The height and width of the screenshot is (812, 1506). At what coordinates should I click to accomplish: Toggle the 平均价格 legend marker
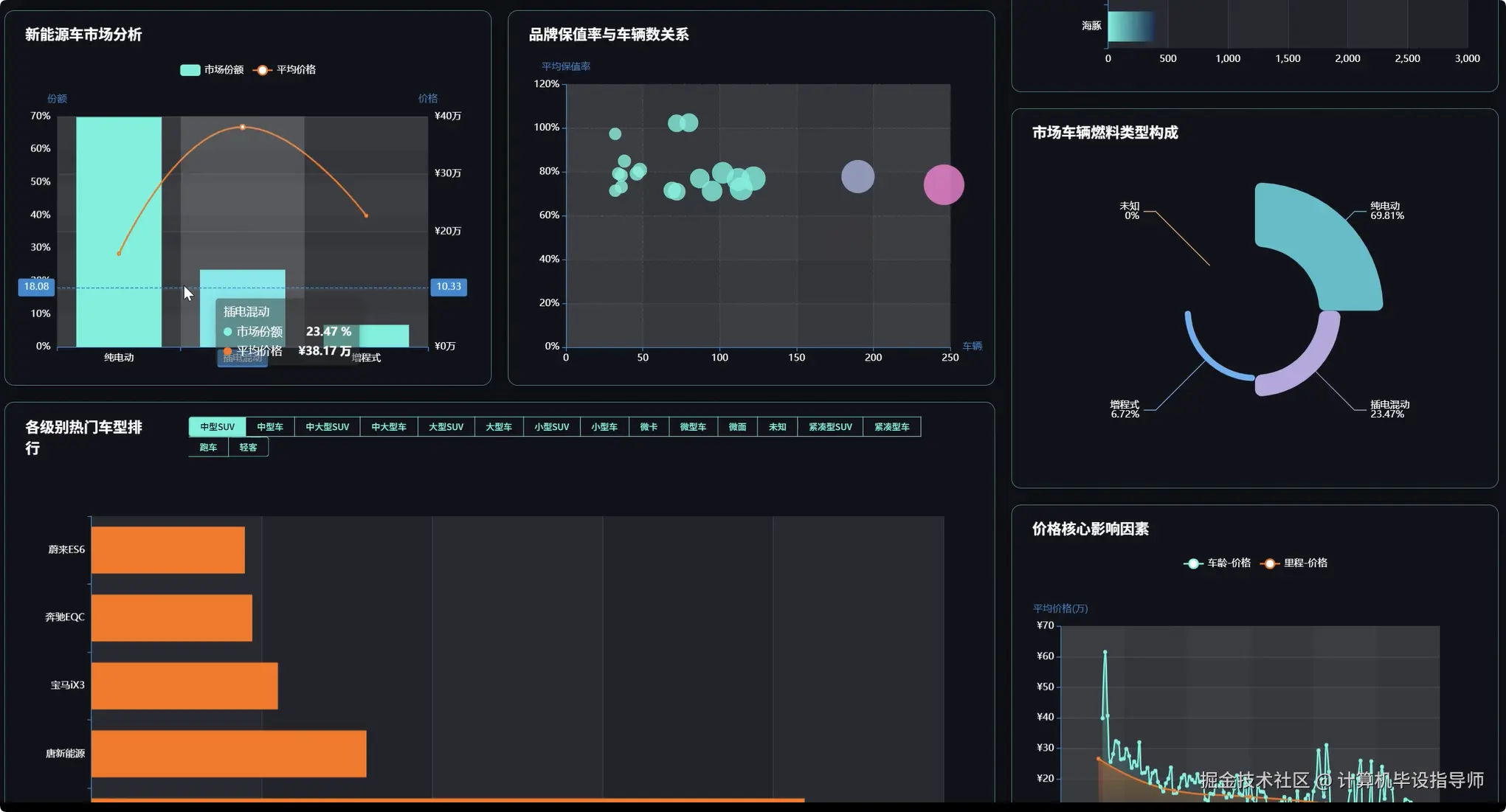pyautogui.click(x=262, y=70)
